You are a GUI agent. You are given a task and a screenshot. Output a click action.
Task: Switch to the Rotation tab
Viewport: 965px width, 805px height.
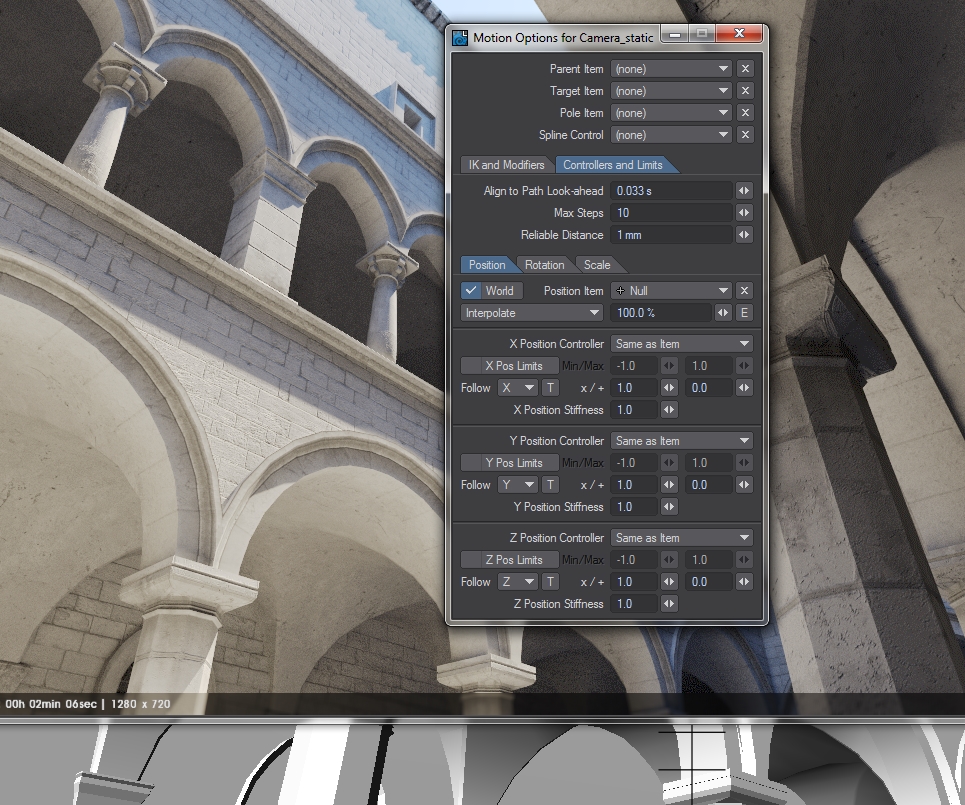pyautogui.click(x=544, y=265)
